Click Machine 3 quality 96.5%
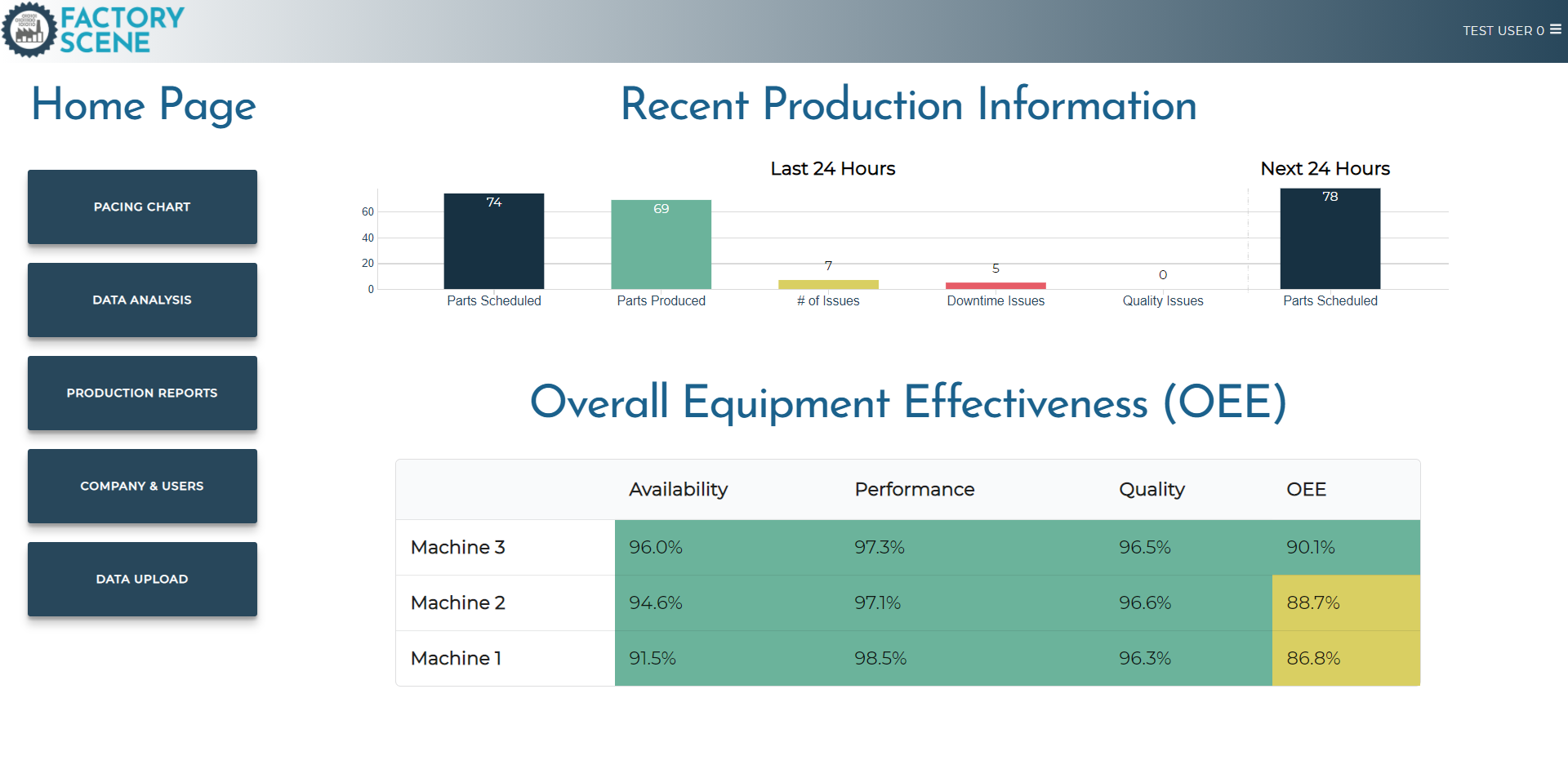 tap(1145, 547)
